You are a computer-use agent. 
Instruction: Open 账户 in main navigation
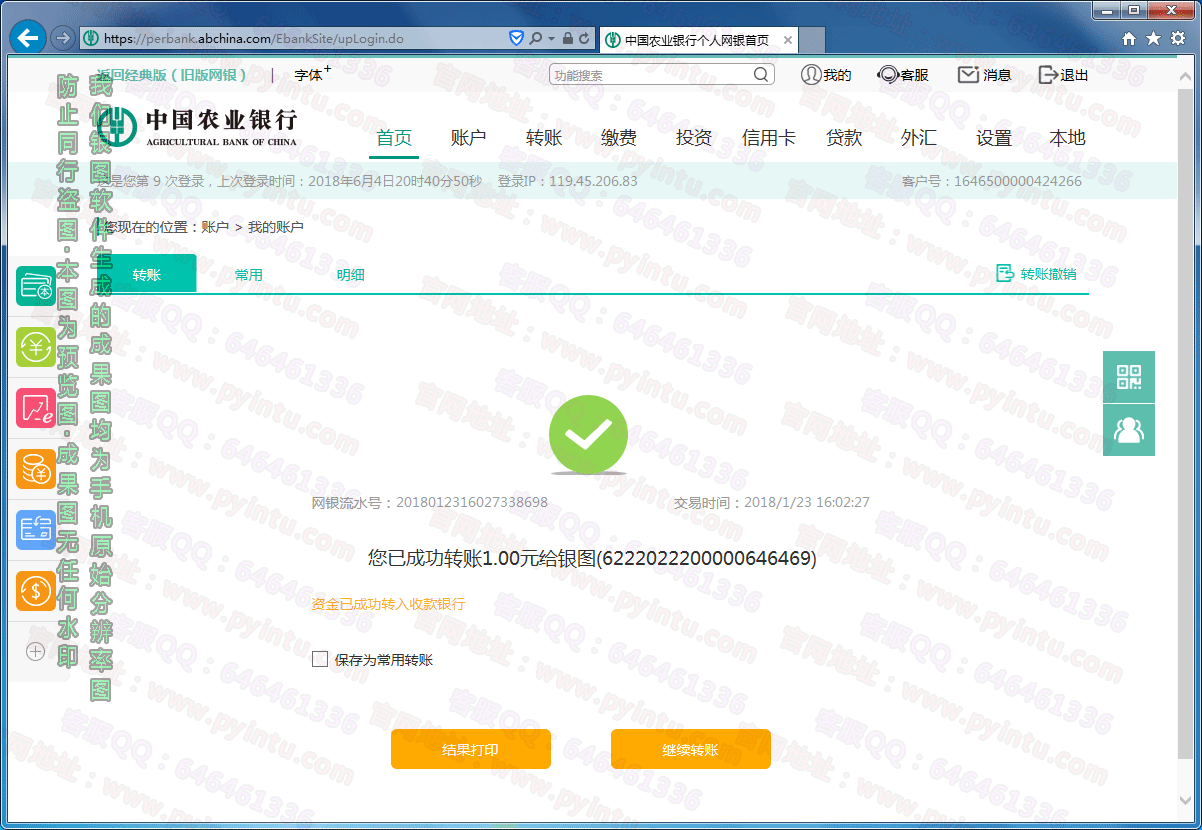(469, 139)
